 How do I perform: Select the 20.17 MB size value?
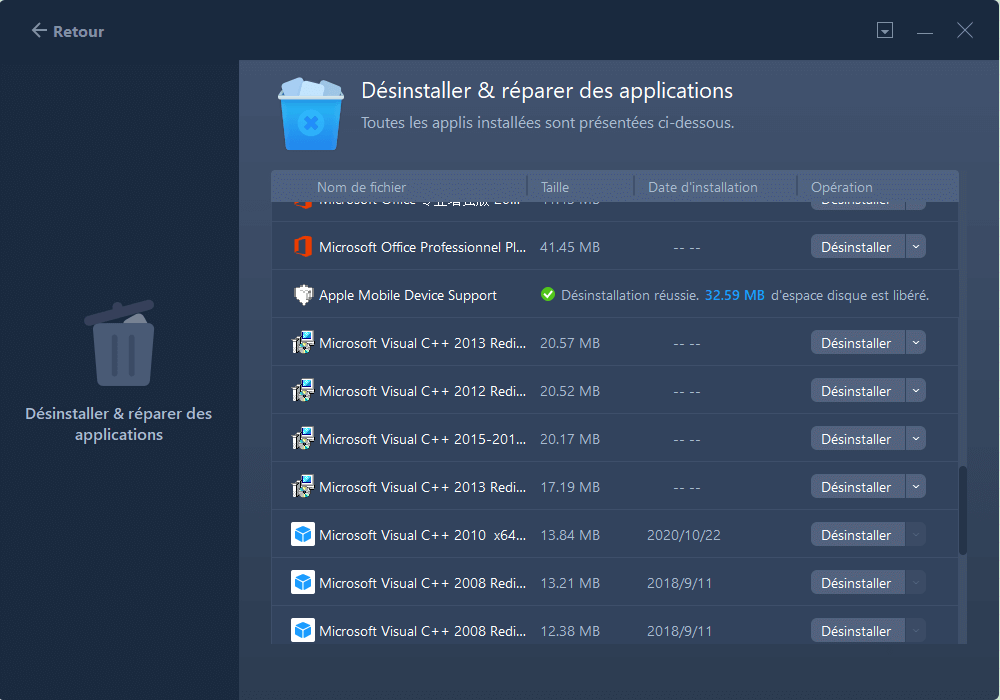point(570,439)
